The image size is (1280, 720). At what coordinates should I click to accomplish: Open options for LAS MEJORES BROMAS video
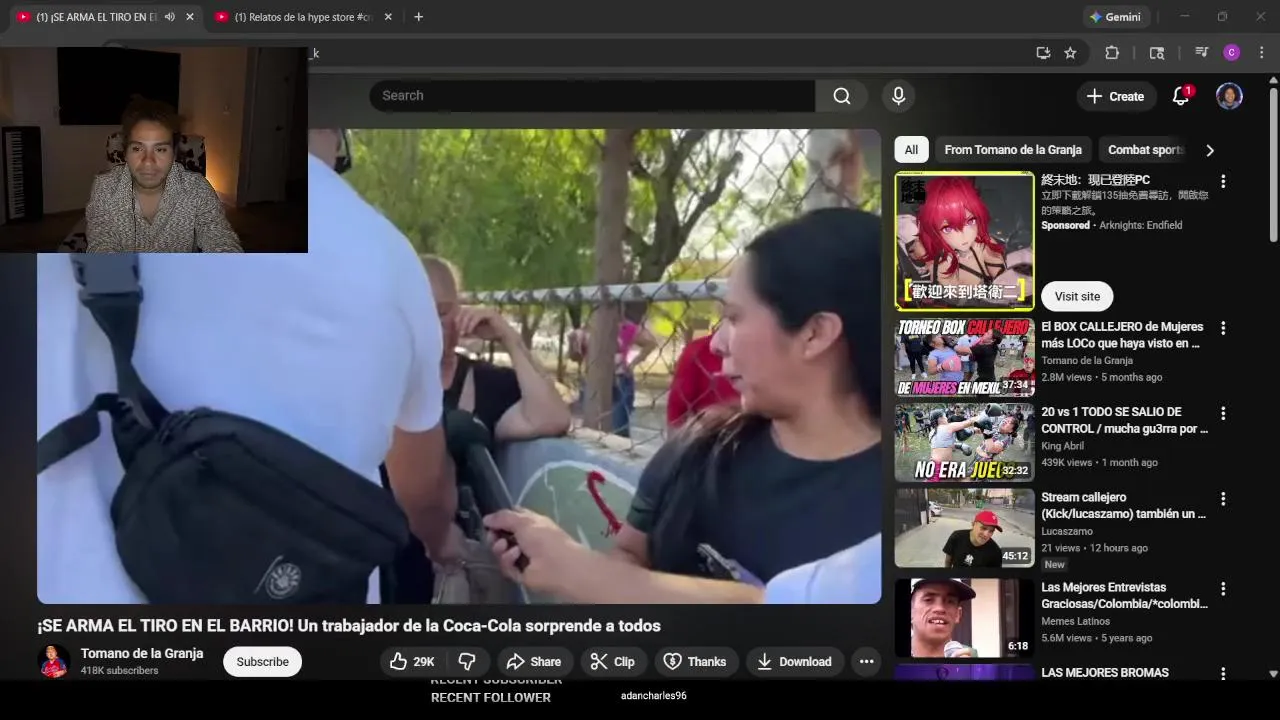point(1223,674)
